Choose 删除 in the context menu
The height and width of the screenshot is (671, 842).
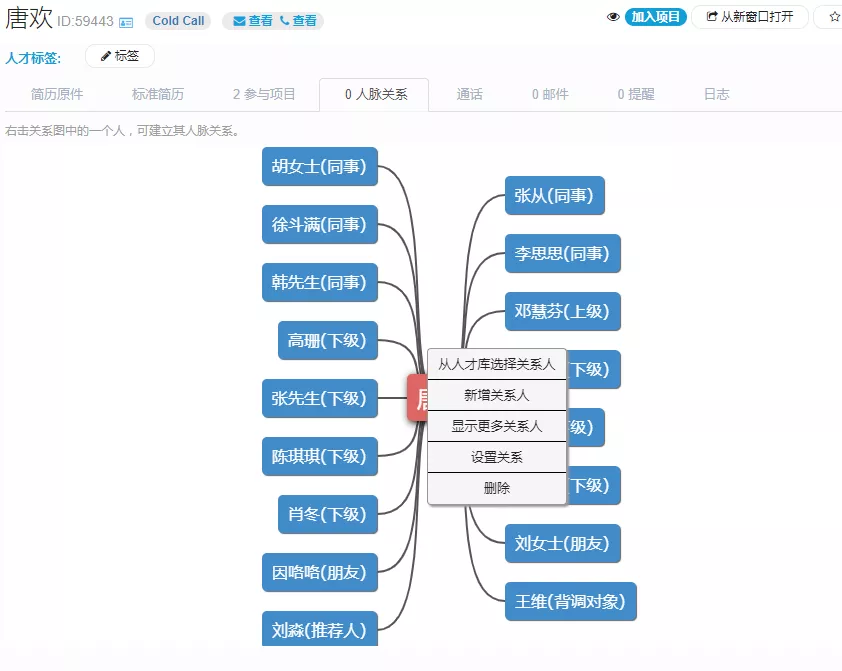(497, 488)
